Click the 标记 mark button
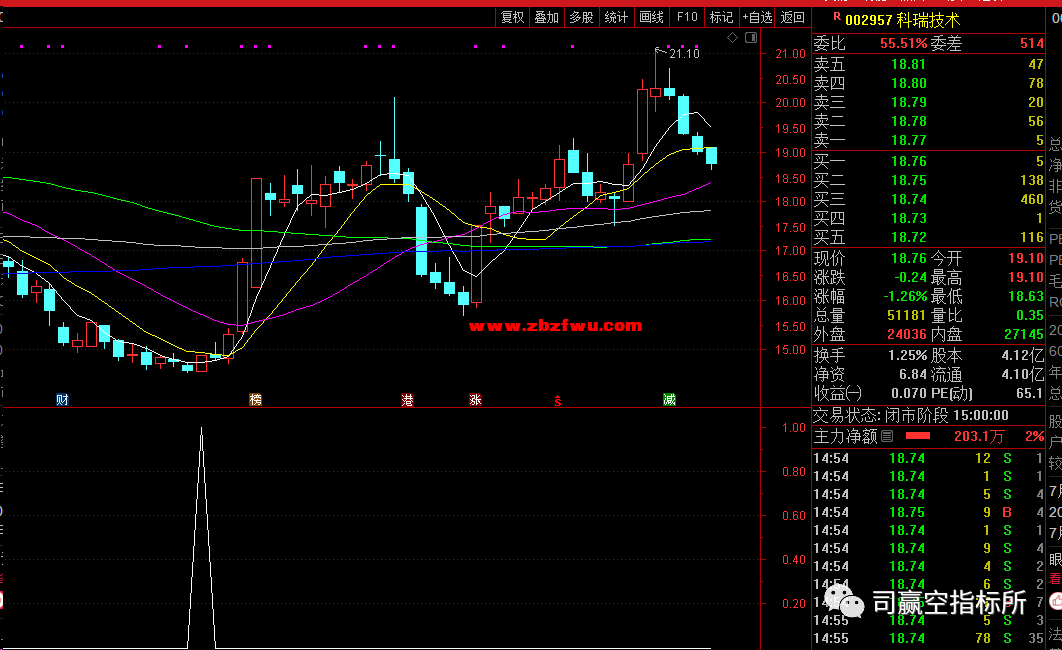Screen dimensions: 1062x650 (721, 17)
